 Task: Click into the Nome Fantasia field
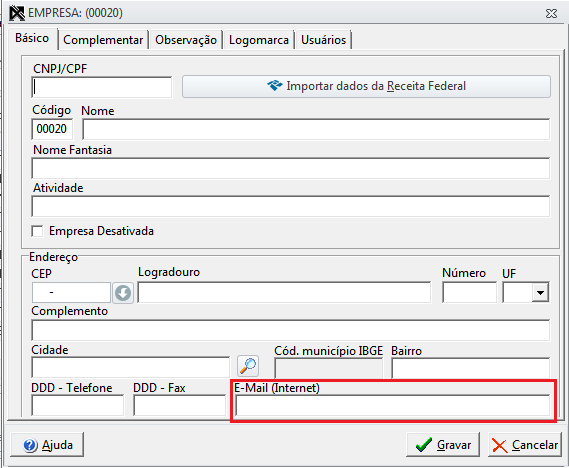click(291, 168)
